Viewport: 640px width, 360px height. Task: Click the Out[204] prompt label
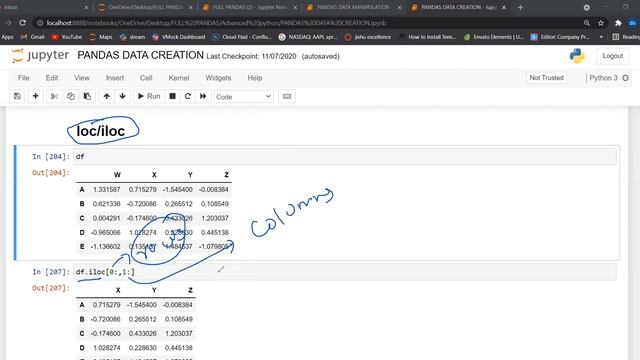(51, 173)
